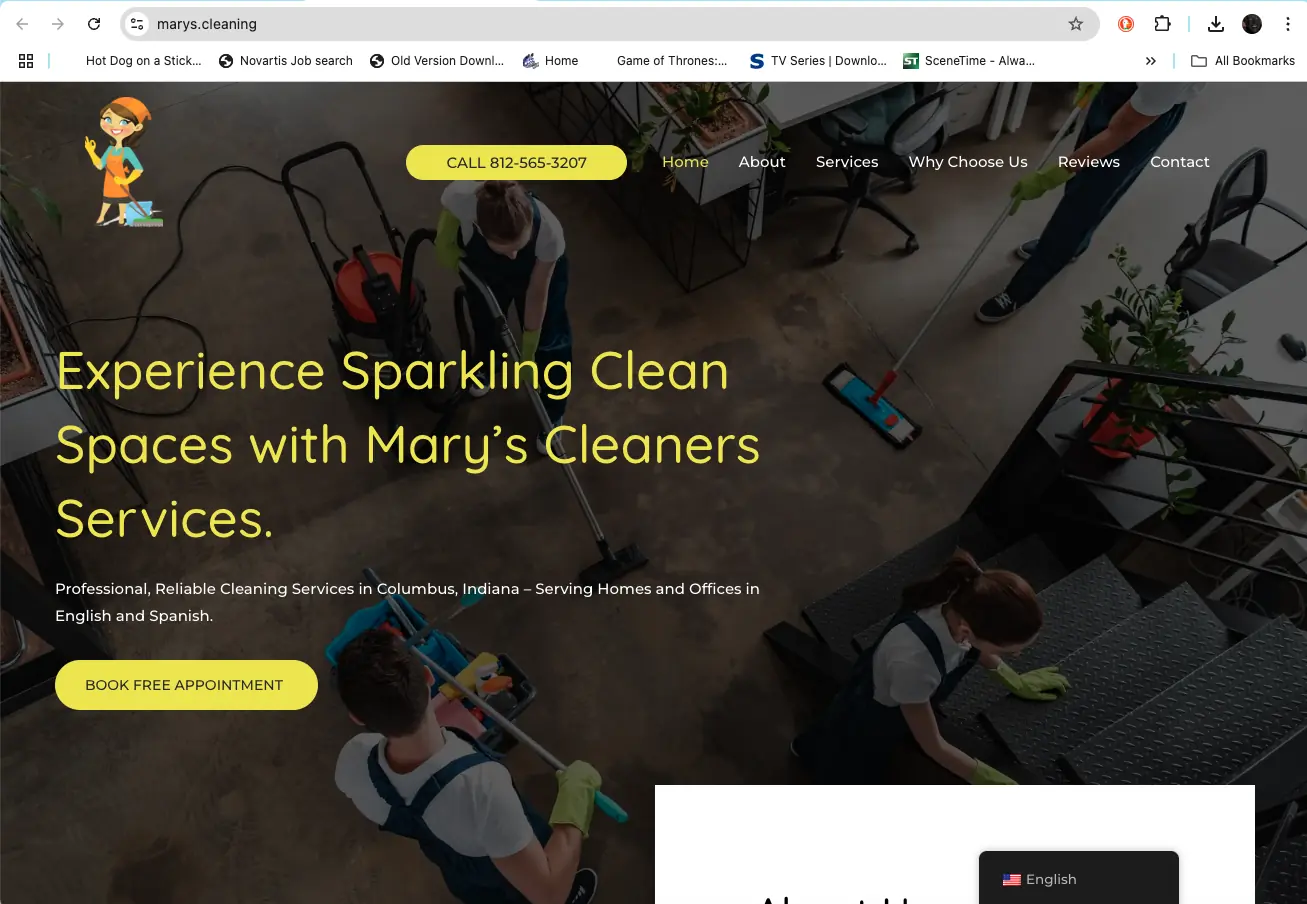Screen dimensions: 1307x904
Task: Click the browser back arrow
Action: coord(22,24)
